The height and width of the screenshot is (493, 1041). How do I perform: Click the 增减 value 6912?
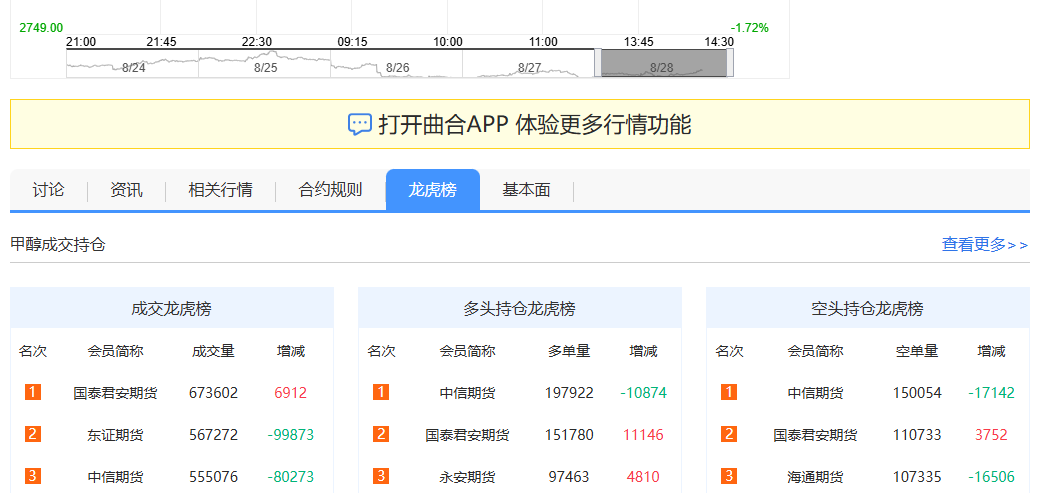coord(291,393)
